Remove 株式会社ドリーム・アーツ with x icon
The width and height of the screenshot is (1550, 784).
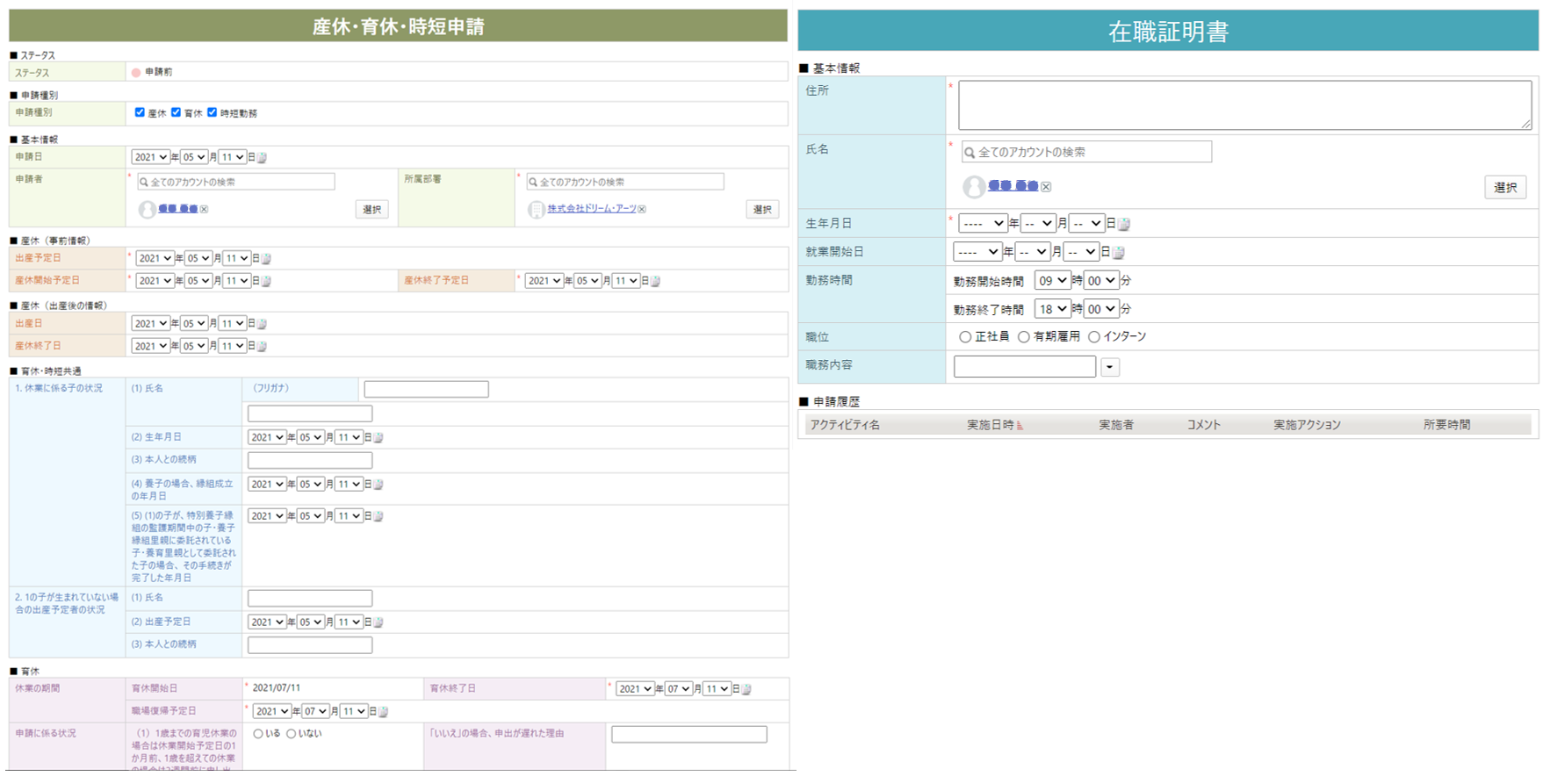coord(642,210)
